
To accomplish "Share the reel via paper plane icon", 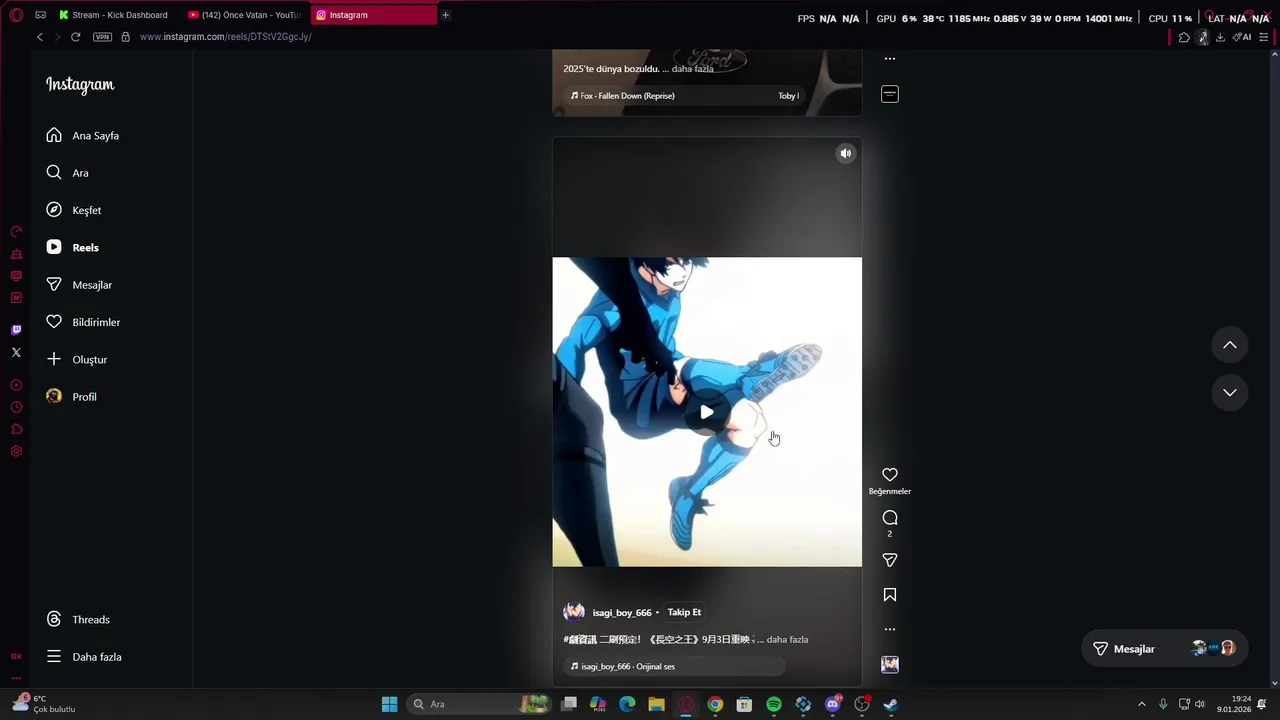I will [890, 560].
